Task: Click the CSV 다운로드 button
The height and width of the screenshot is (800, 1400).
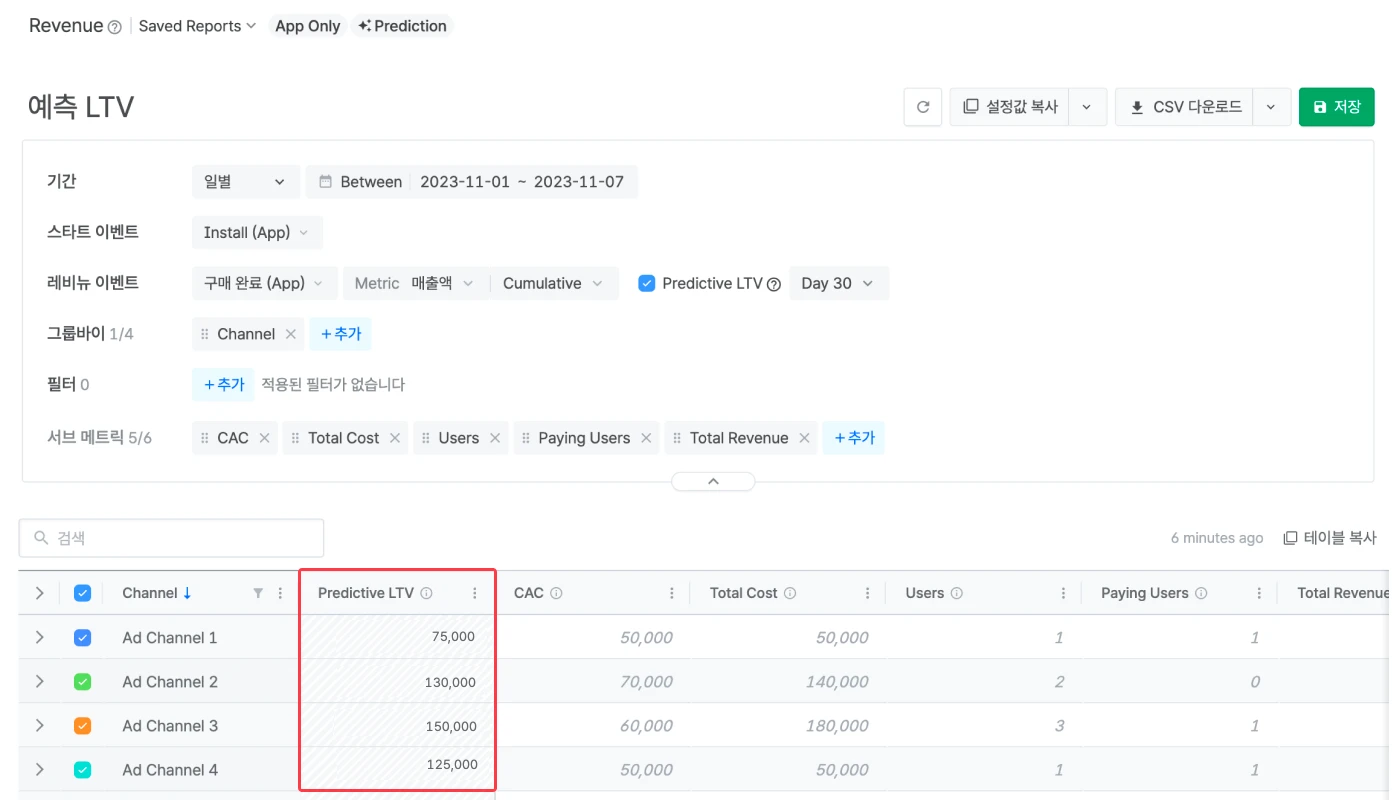Action: pos(1186,107)
